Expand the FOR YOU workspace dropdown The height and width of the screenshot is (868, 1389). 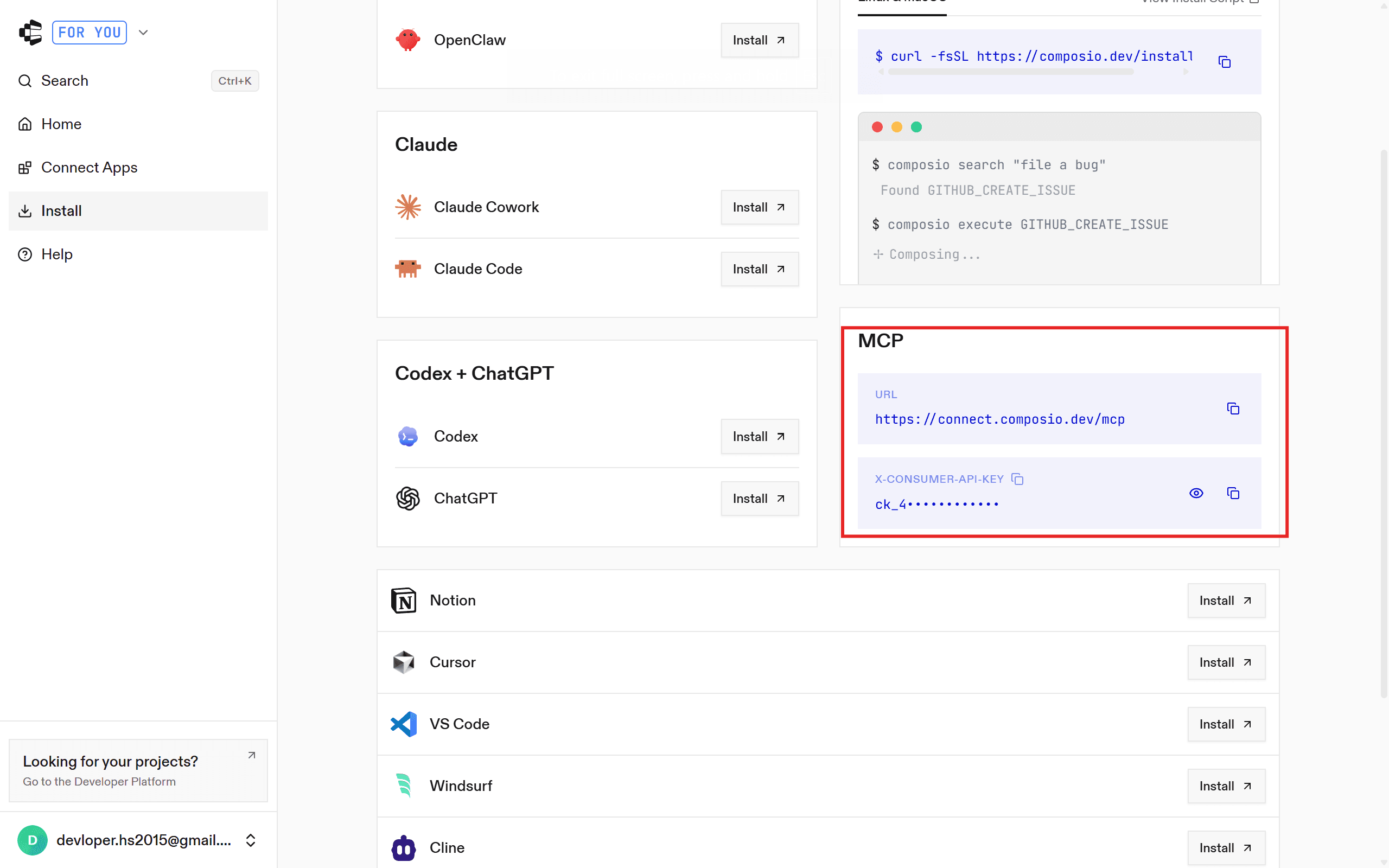(143, 32)
